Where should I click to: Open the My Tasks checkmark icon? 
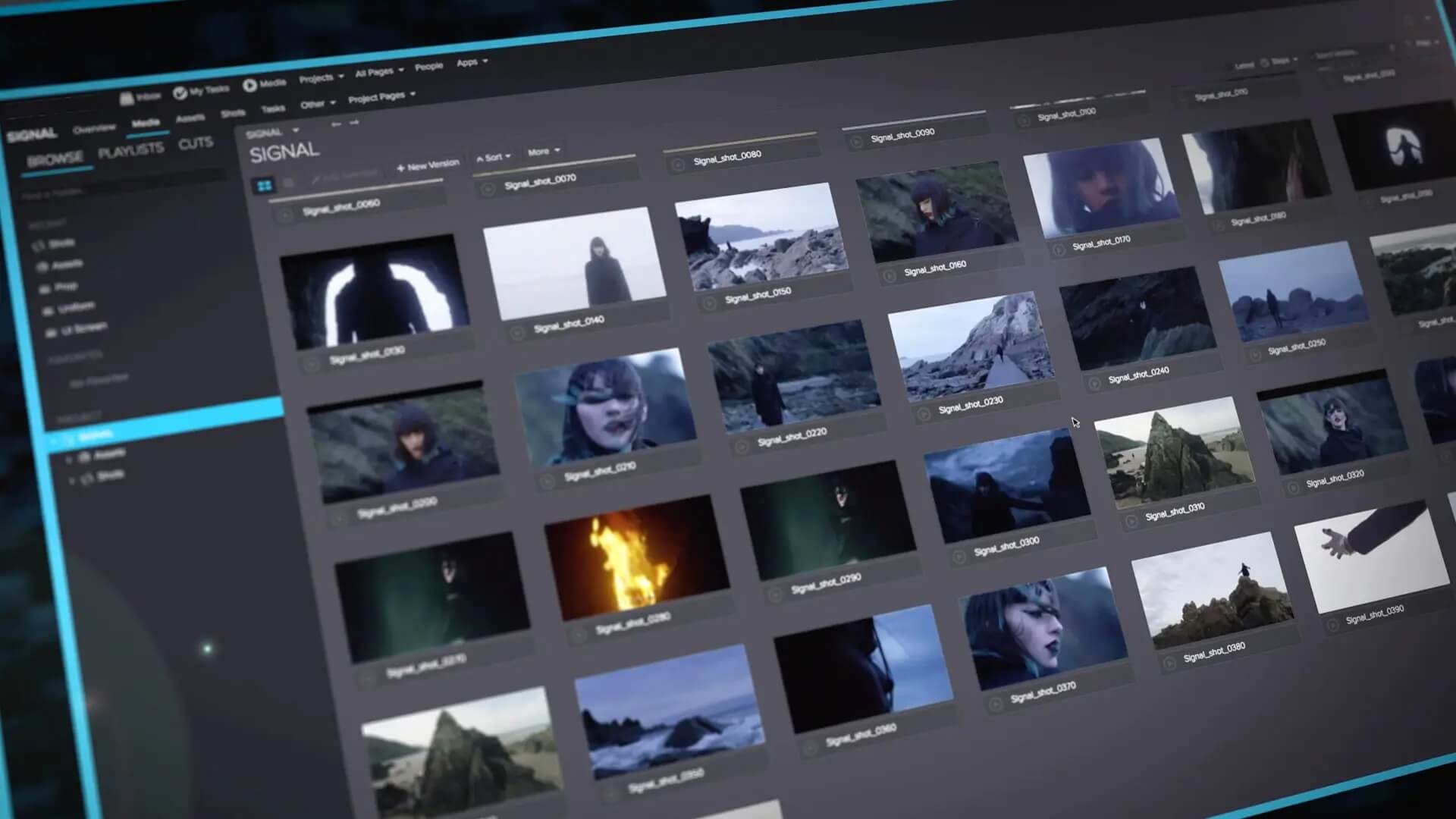[x=180, y=93]
